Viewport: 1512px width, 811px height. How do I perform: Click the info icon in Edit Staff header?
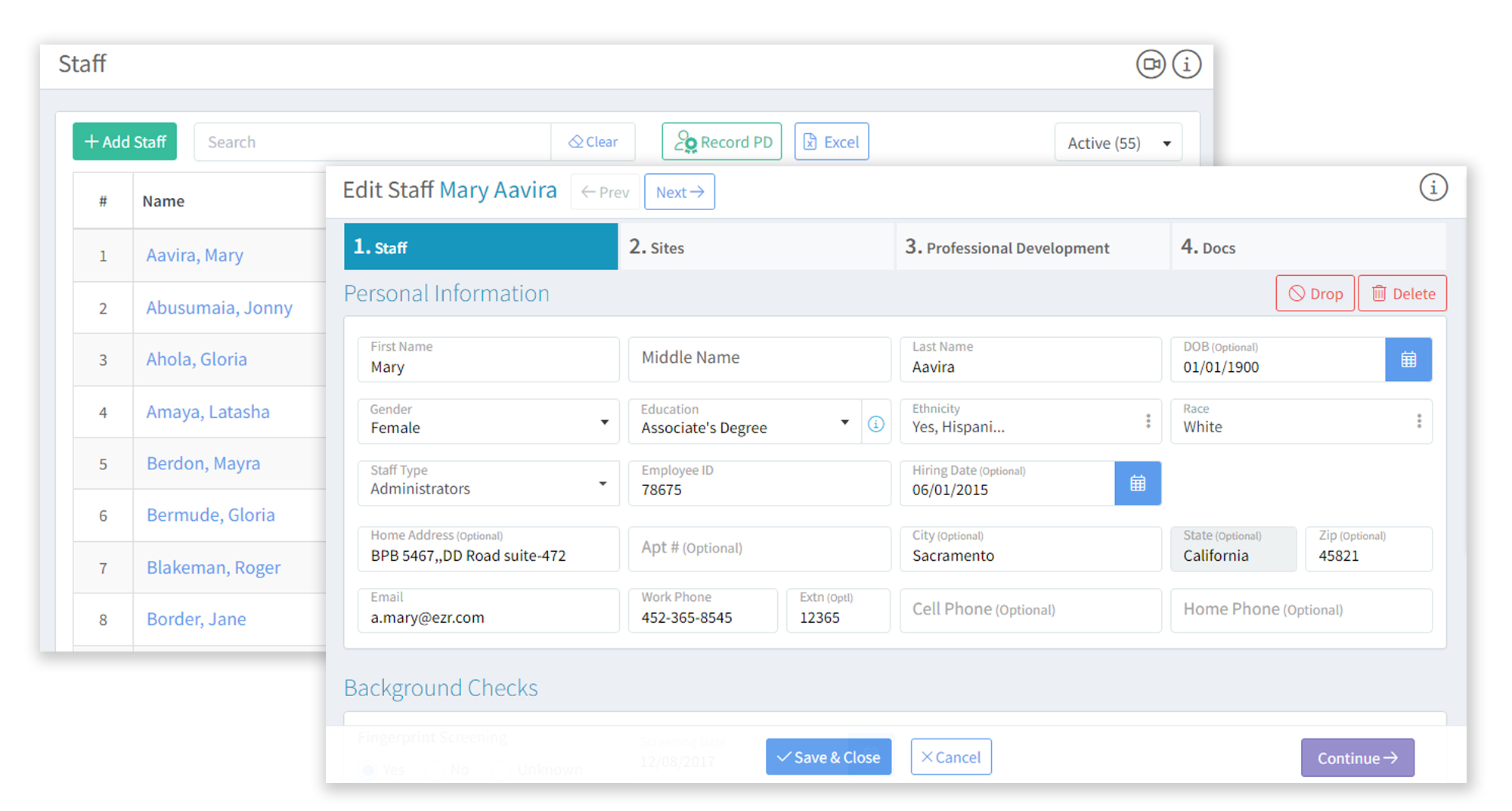click(x=1433, y=187)
